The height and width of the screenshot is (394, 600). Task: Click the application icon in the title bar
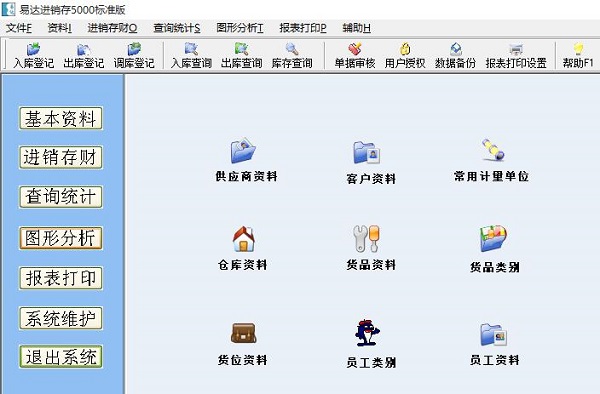8,9
